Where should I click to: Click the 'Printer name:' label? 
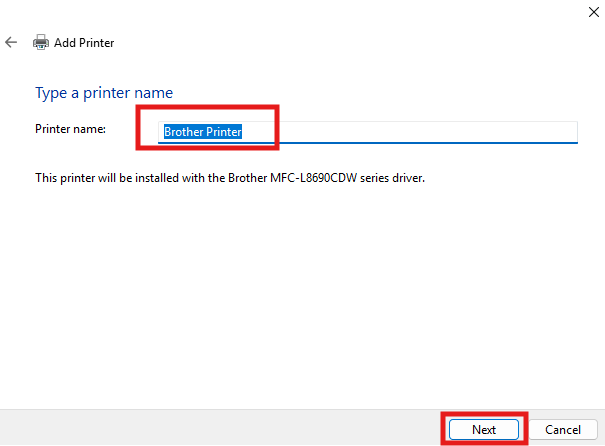[70, 129]
